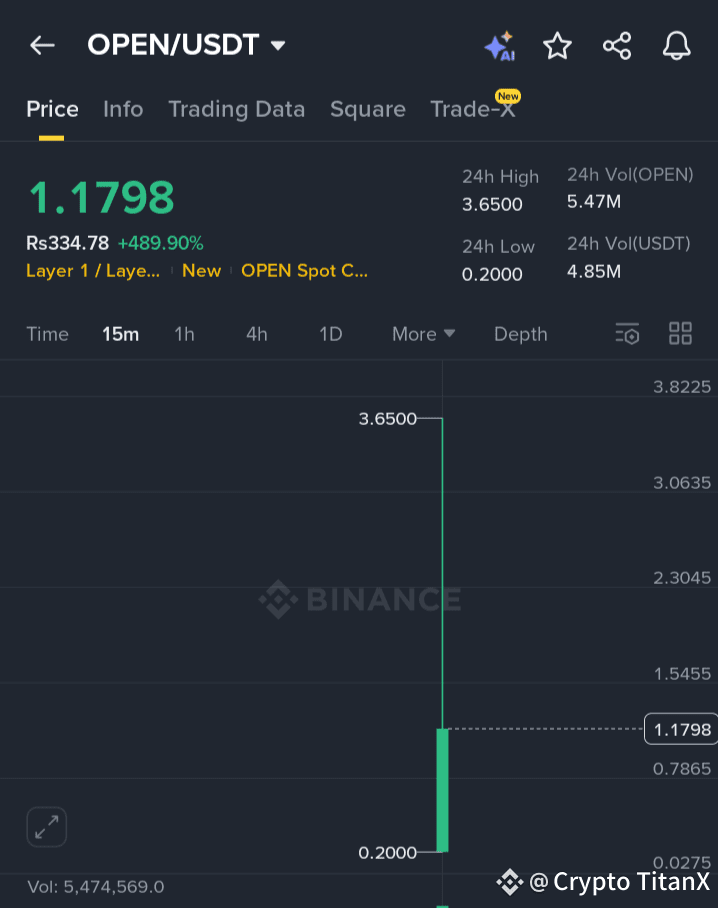Open chart indicator settings icon
Screen dimensions: 718x908
(x=627, y=334)
